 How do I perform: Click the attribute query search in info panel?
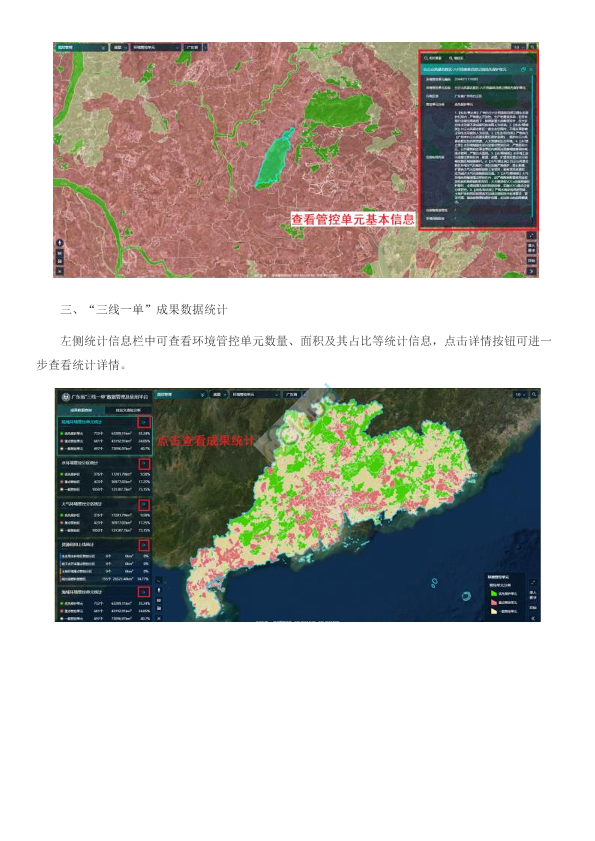tap(432, 58)
